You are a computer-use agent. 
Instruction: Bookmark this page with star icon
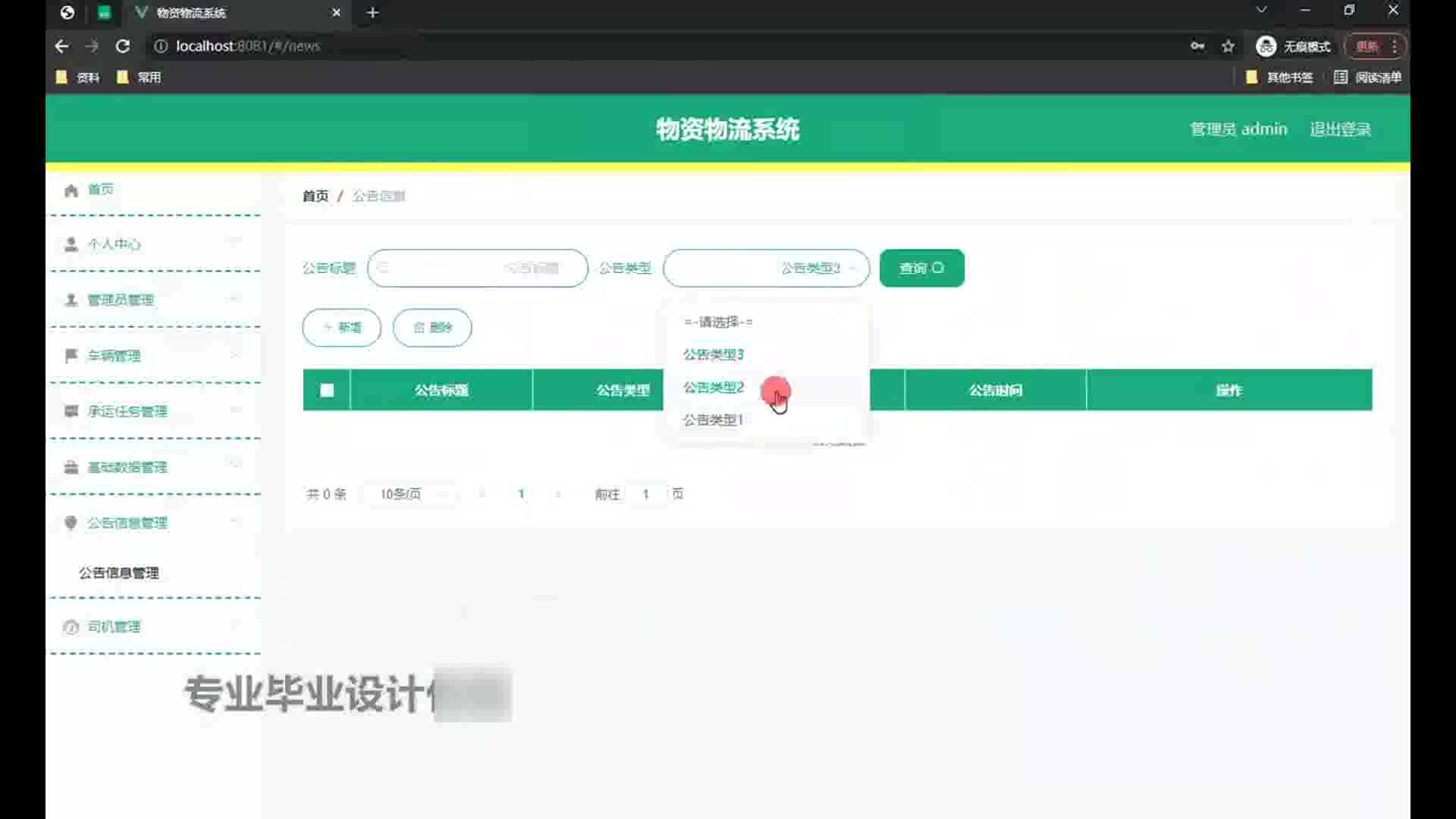pyautogui.click(x=1228, y=46)
